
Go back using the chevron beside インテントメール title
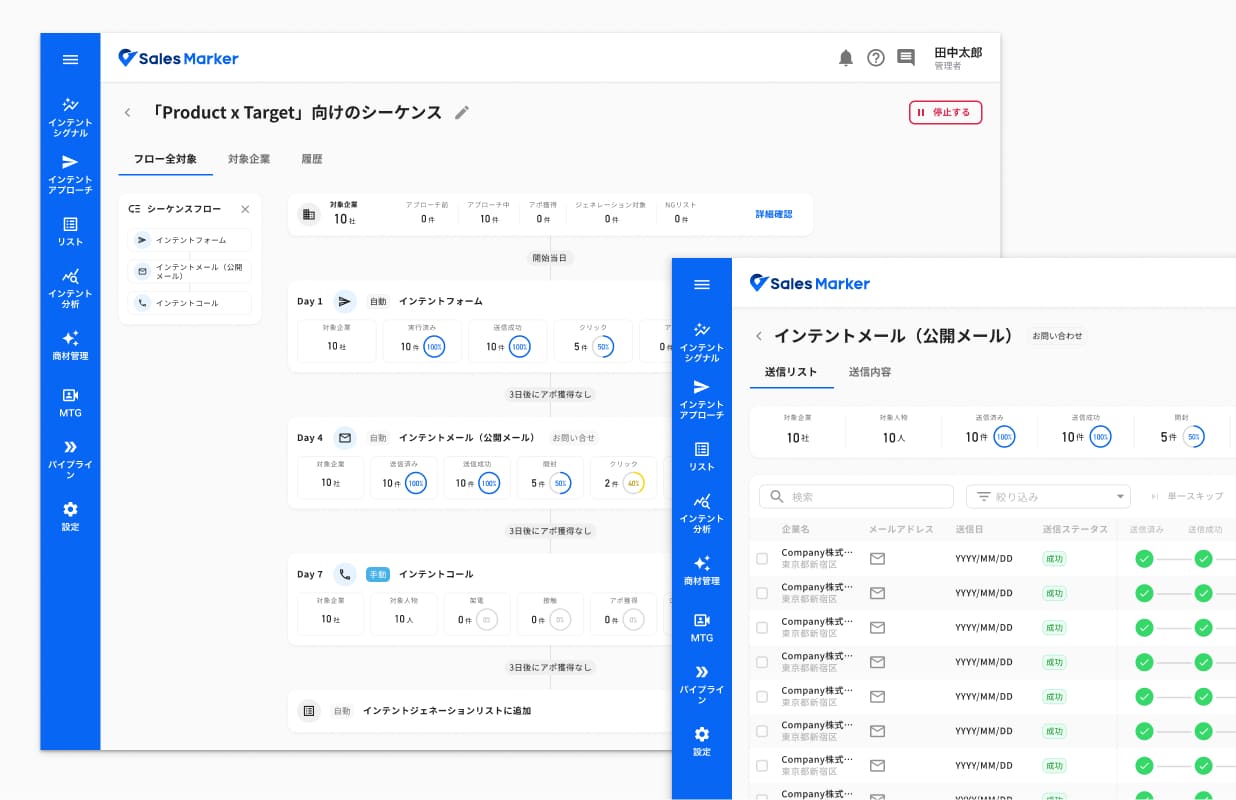(759, 336)
